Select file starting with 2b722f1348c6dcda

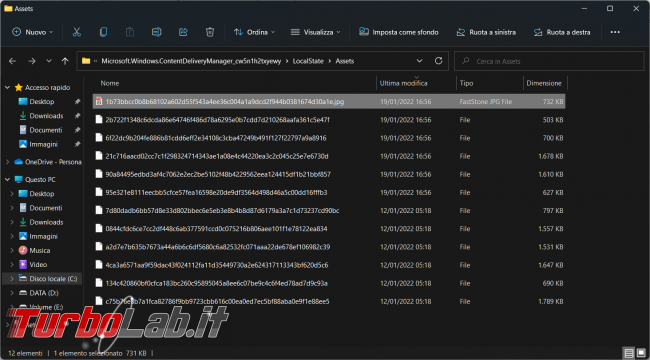pos(329,120)
